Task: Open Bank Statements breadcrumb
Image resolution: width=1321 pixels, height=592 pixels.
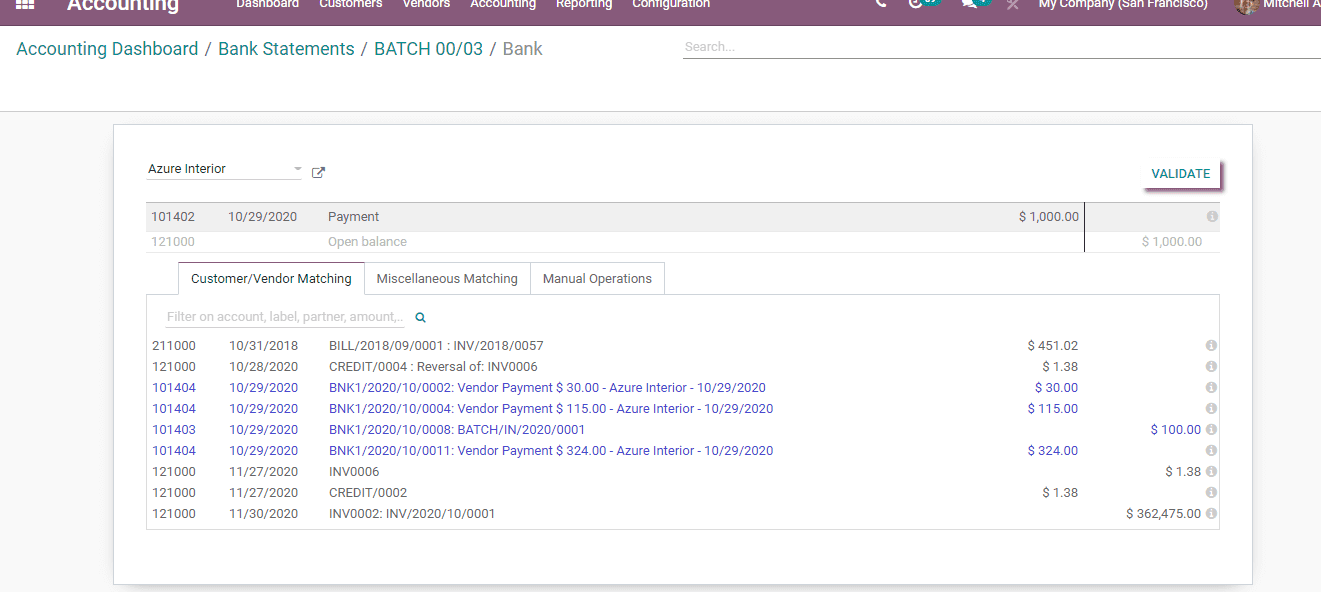Action: click(286, 49)
